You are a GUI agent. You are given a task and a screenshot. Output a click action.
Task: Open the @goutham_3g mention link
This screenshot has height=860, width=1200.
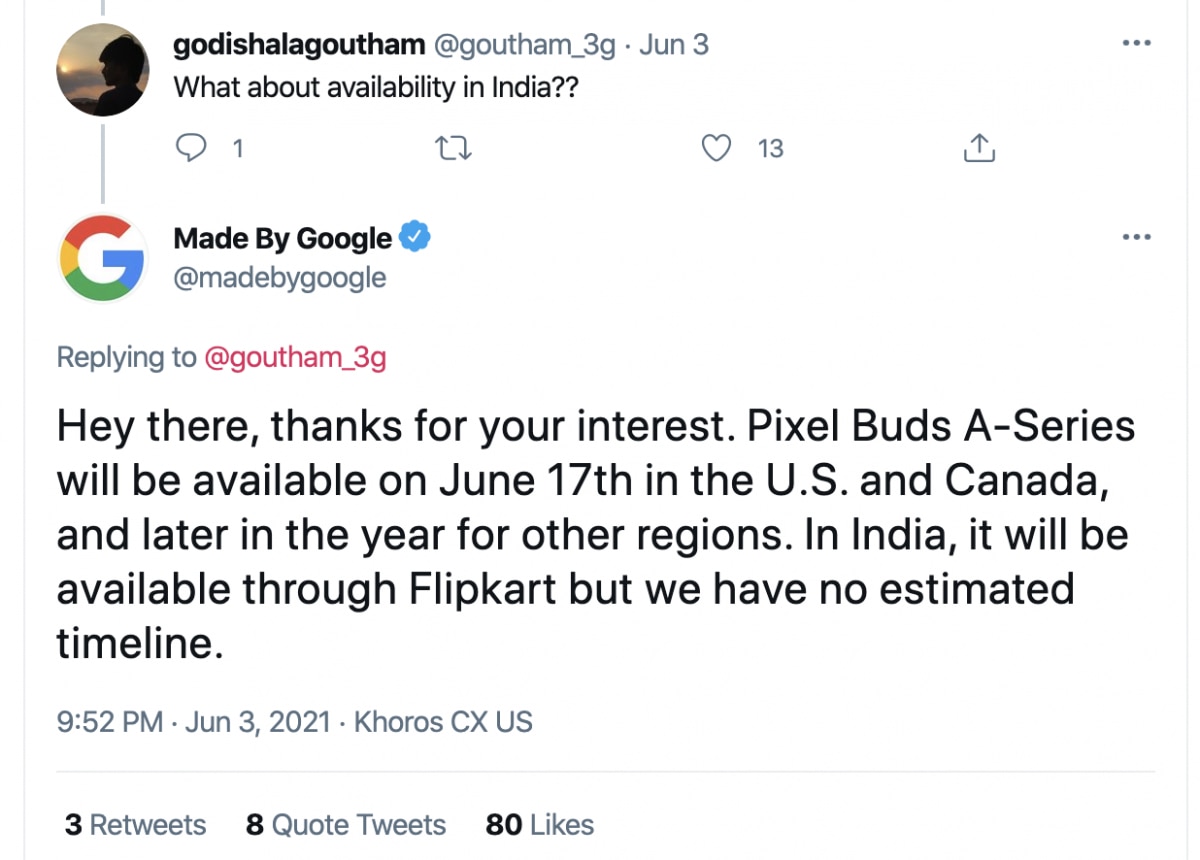point(295,357)
